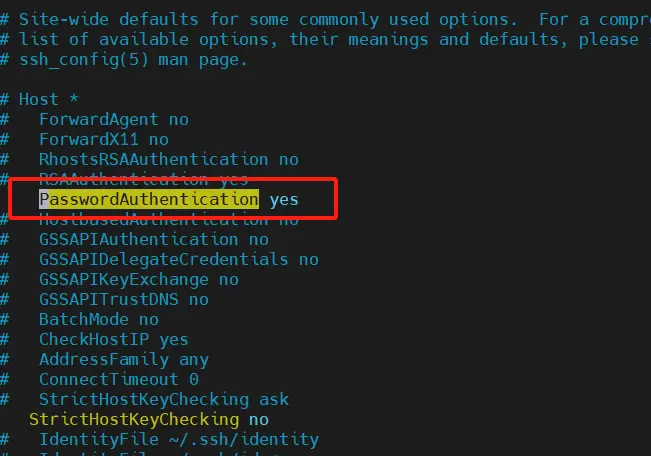Place cursor on the ForwardAgent no line
The image size is (651, 456).
pos(113,119)
